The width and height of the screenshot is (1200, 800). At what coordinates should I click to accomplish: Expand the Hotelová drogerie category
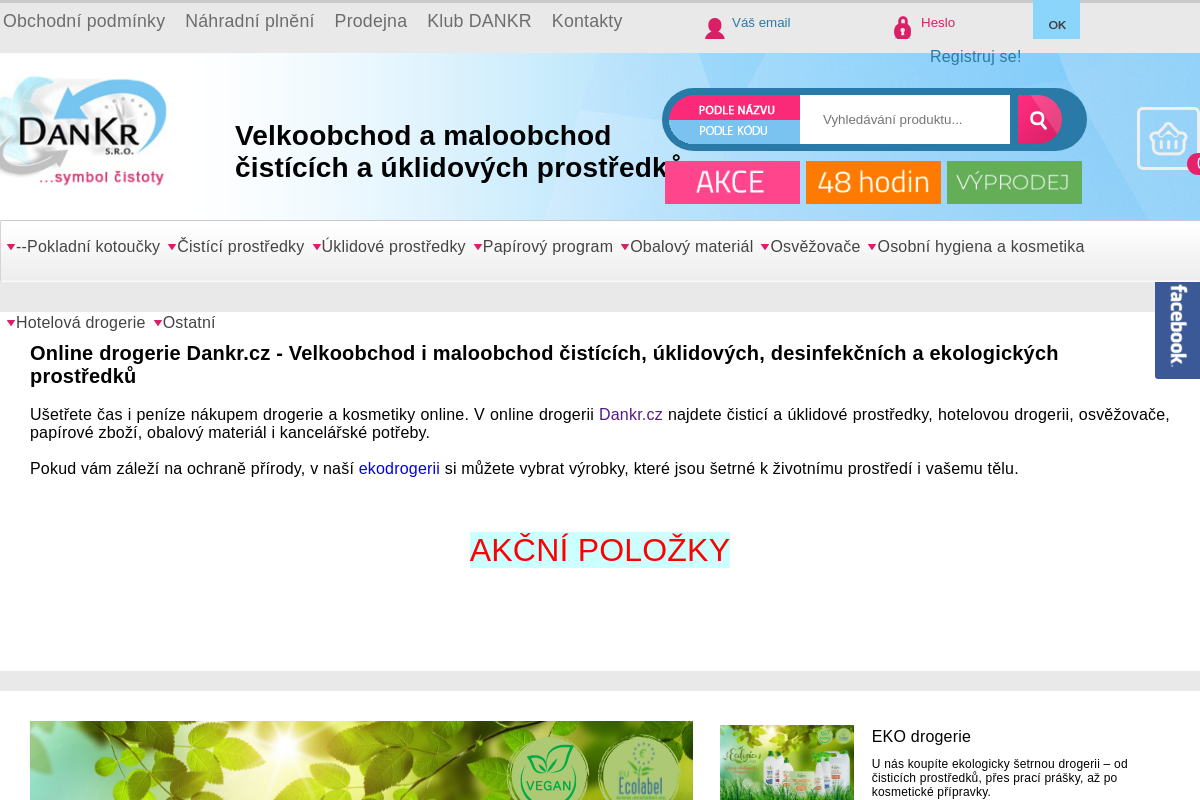click(x=80, y=322)
